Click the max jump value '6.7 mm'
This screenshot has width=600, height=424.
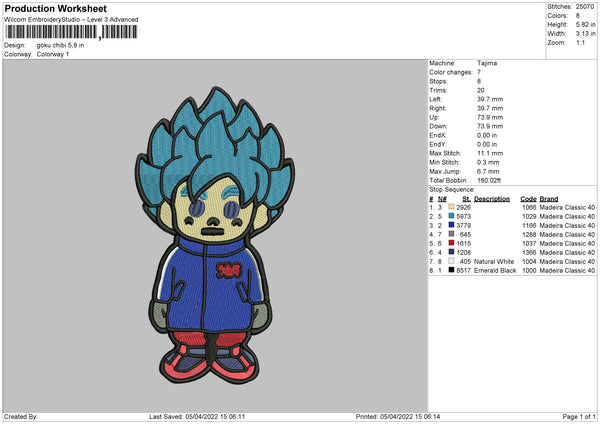488,171
